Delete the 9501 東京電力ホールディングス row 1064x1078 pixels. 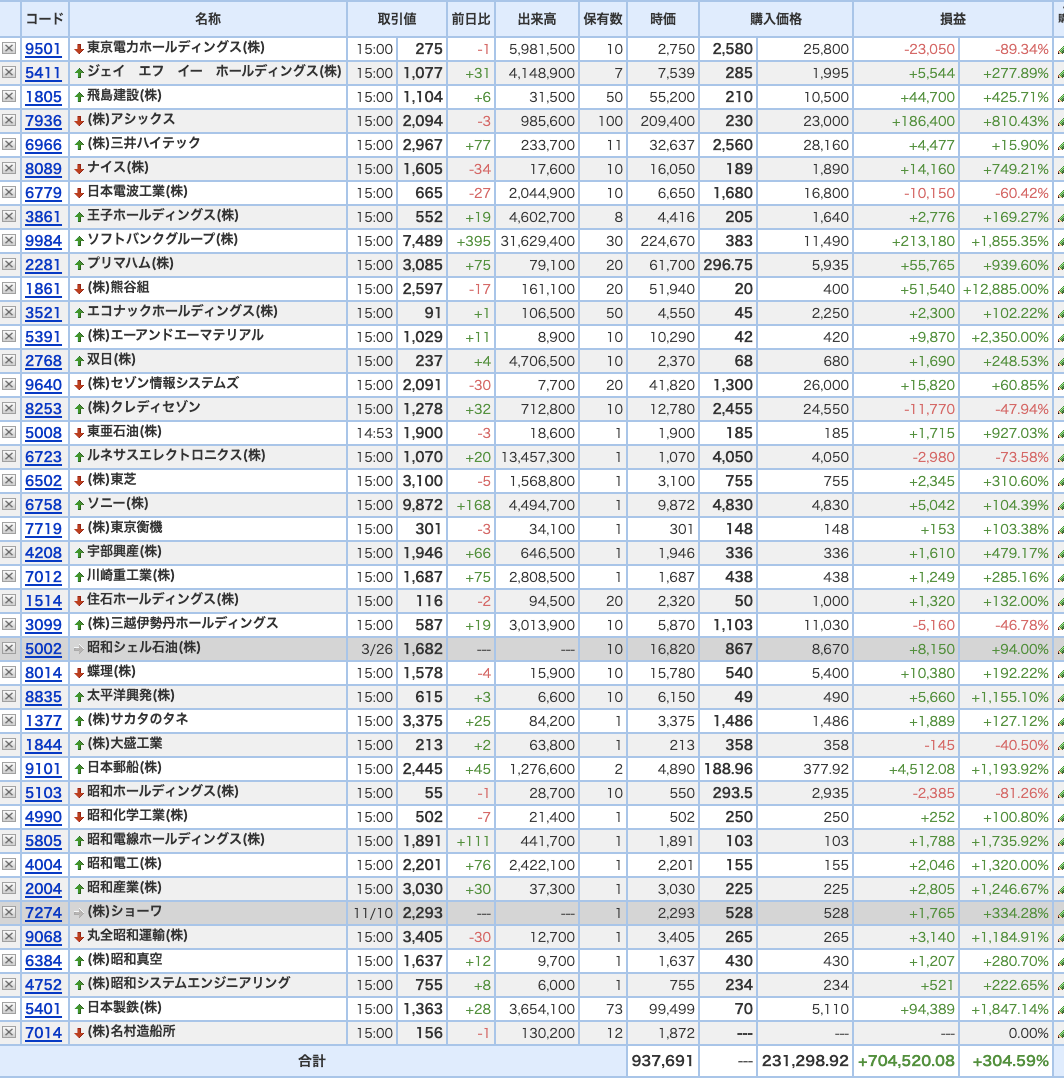(8, 48)
